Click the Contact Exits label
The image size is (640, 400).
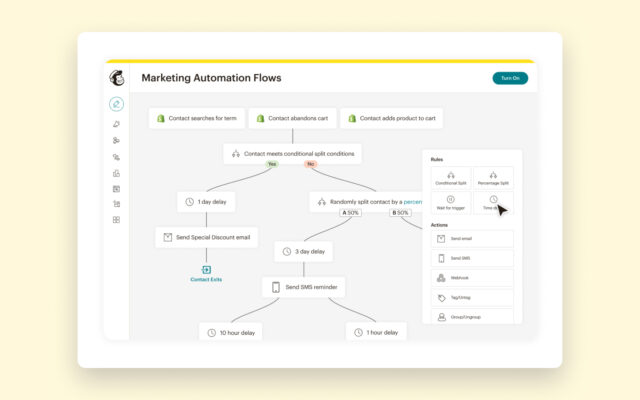coord(206,280)
